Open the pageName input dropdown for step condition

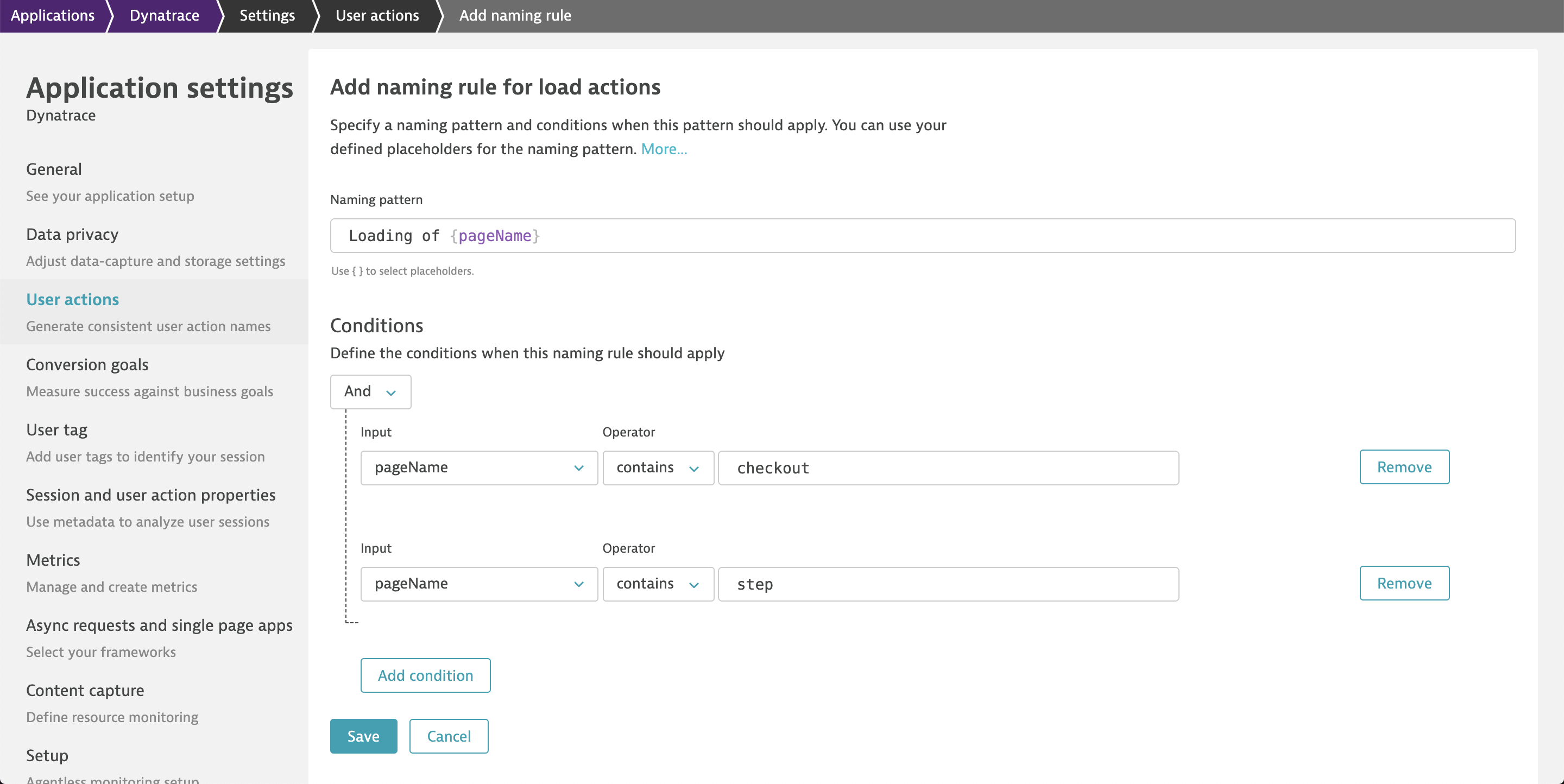click(x=479, y=584)
